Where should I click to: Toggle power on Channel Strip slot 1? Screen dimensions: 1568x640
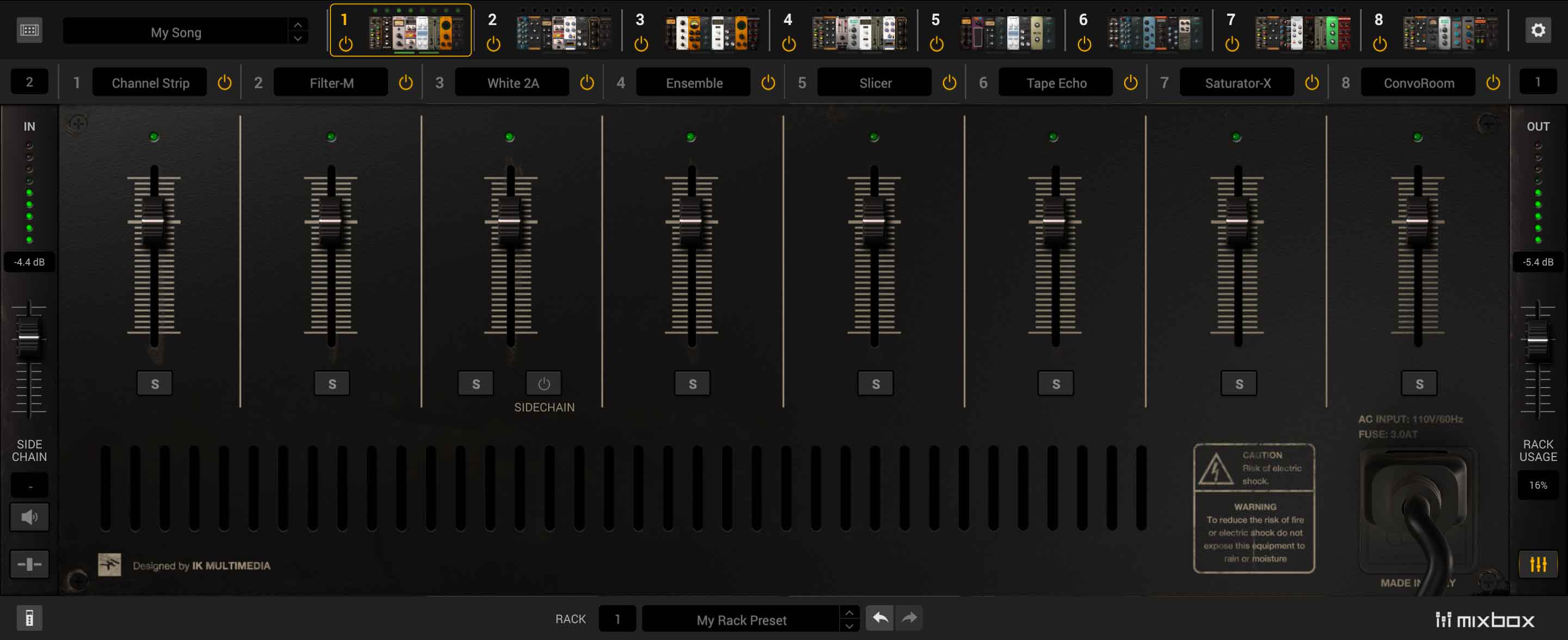click(x=225, y=83)
